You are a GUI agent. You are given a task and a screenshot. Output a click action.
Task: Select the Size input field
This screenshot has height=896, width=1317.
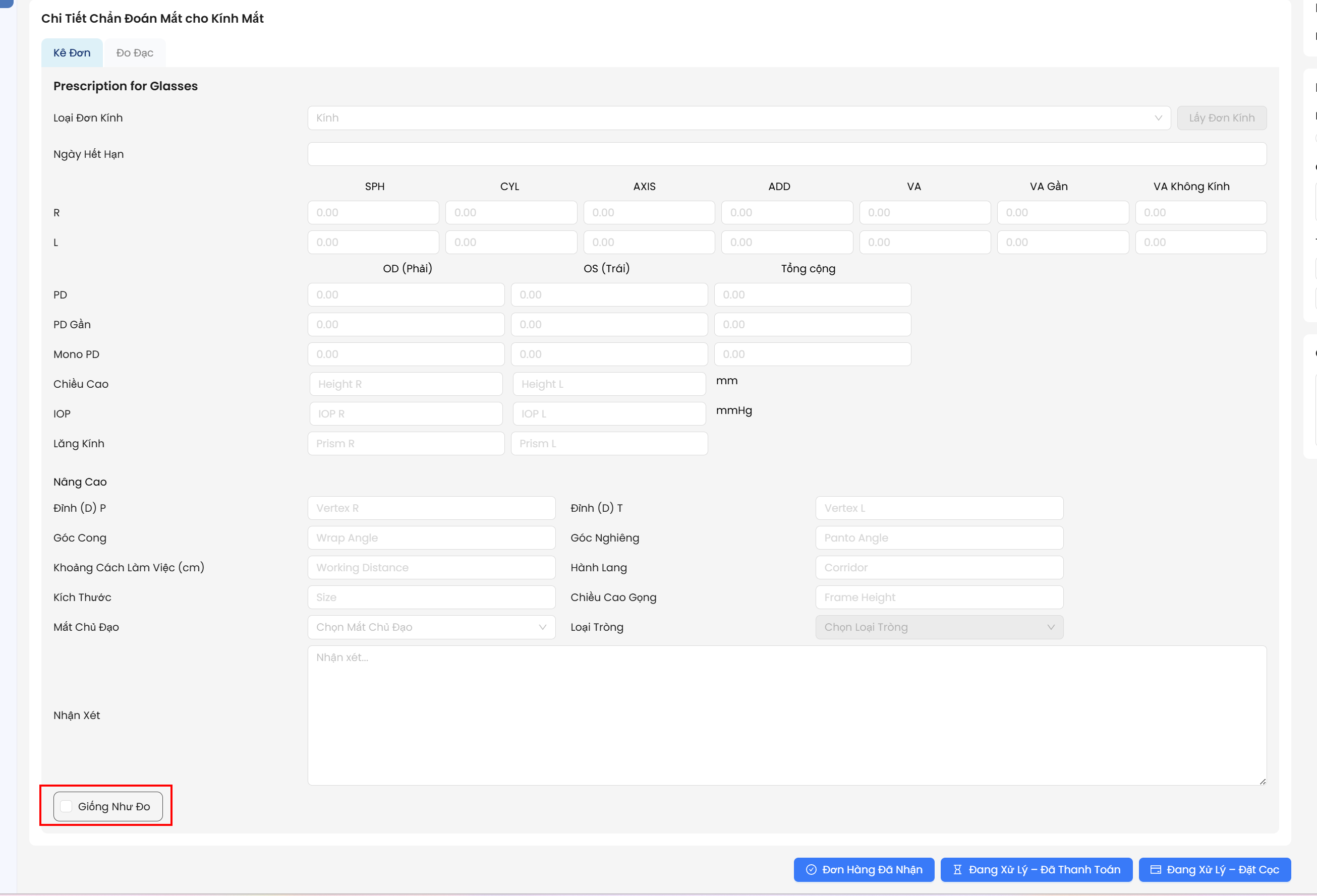[432, 597]
